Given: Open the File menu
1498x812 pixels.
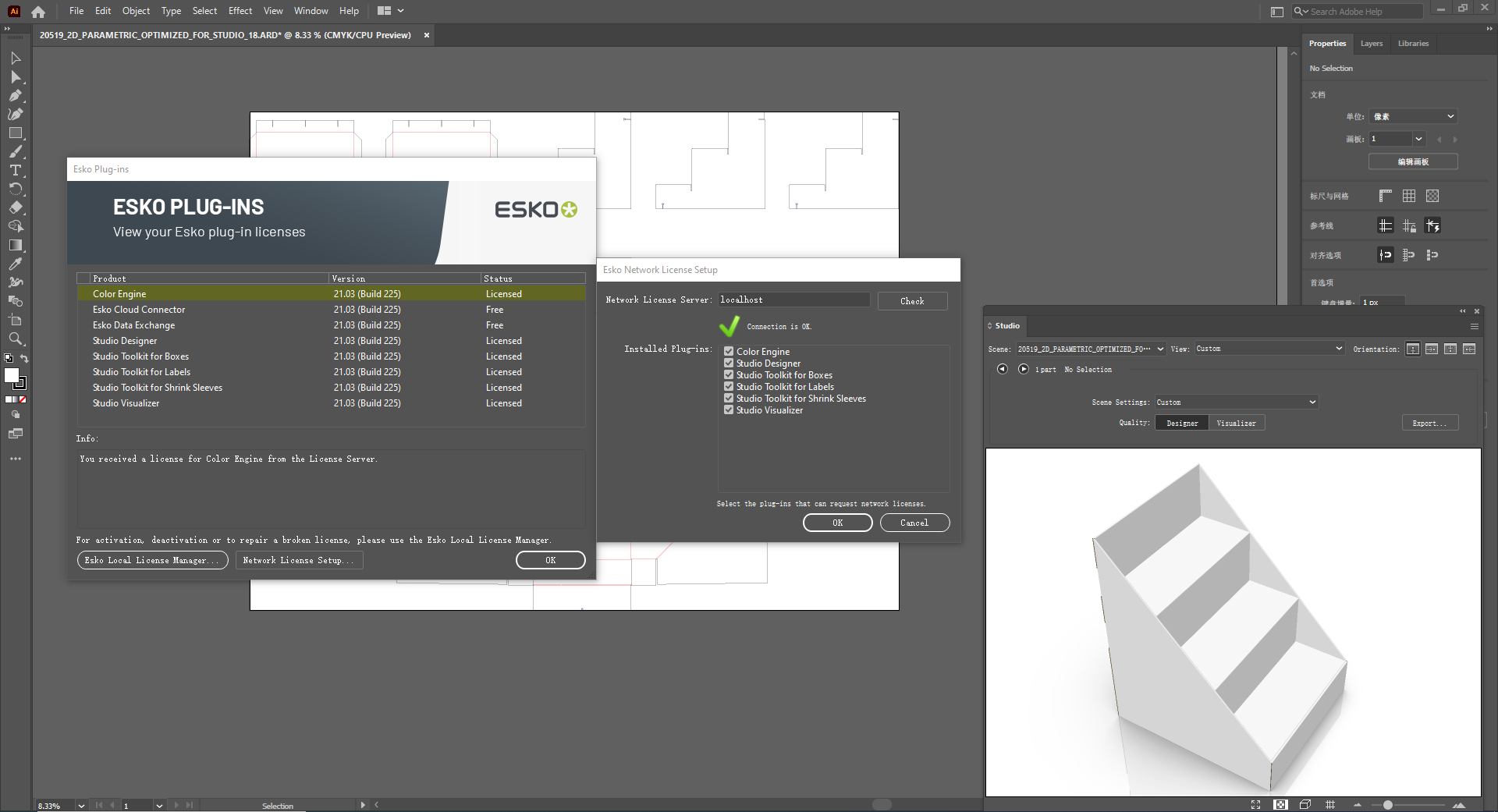Looking at the screenshot, I should [x=76, y=11].
